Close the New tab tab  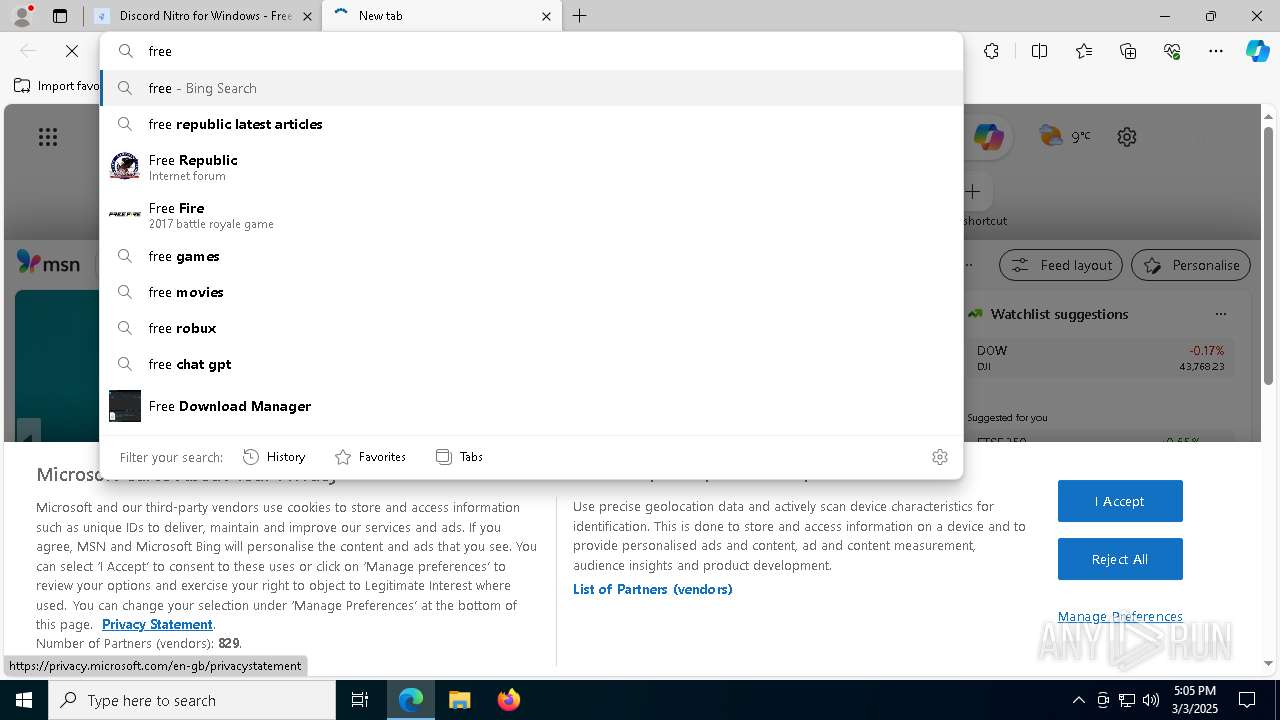tap(546, 16)
